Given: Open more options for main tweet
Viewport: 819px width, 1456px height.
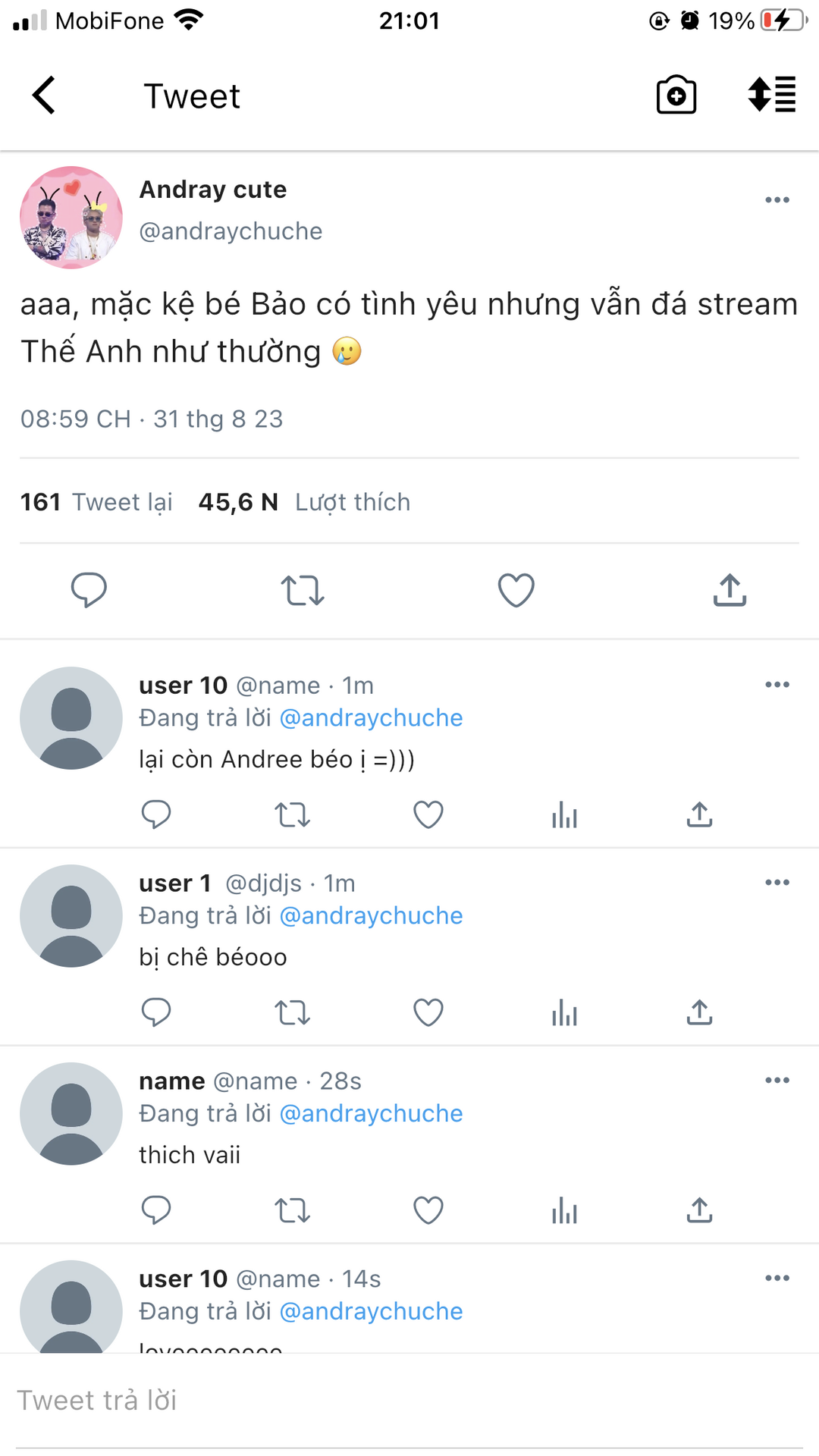Looking at the screenshot, I should coord(777,200).
